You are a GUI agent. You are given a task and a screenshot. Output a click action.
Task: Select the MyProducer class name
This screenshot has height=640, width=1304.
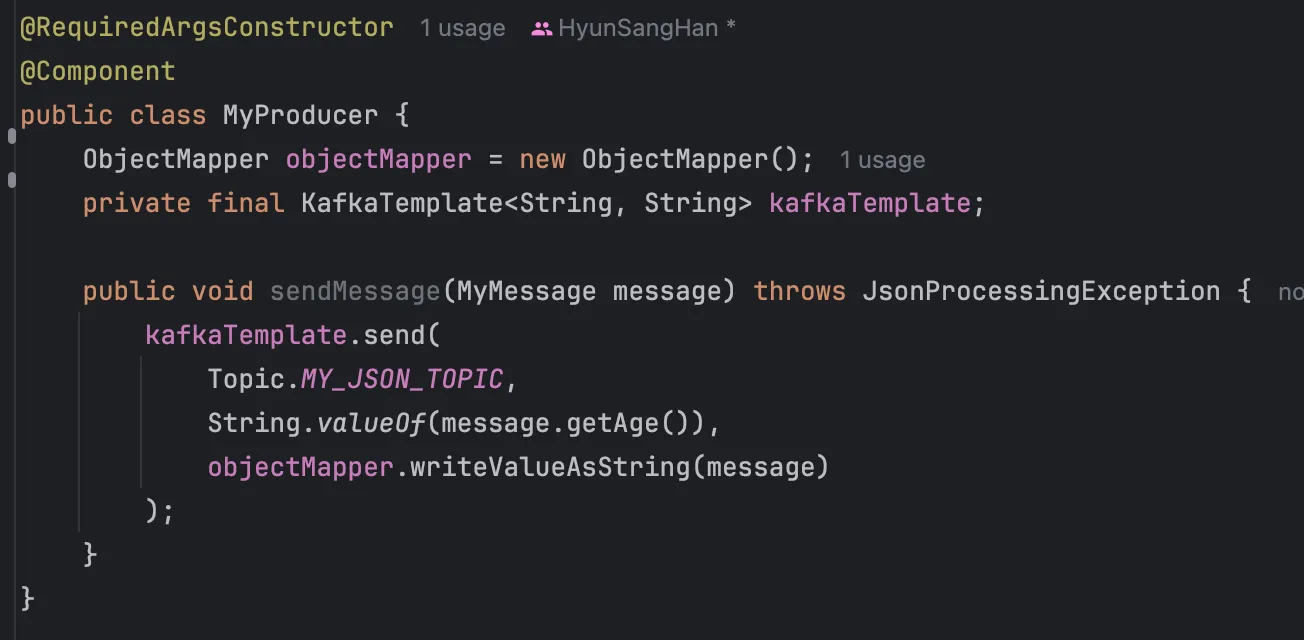tap(300, 115)
